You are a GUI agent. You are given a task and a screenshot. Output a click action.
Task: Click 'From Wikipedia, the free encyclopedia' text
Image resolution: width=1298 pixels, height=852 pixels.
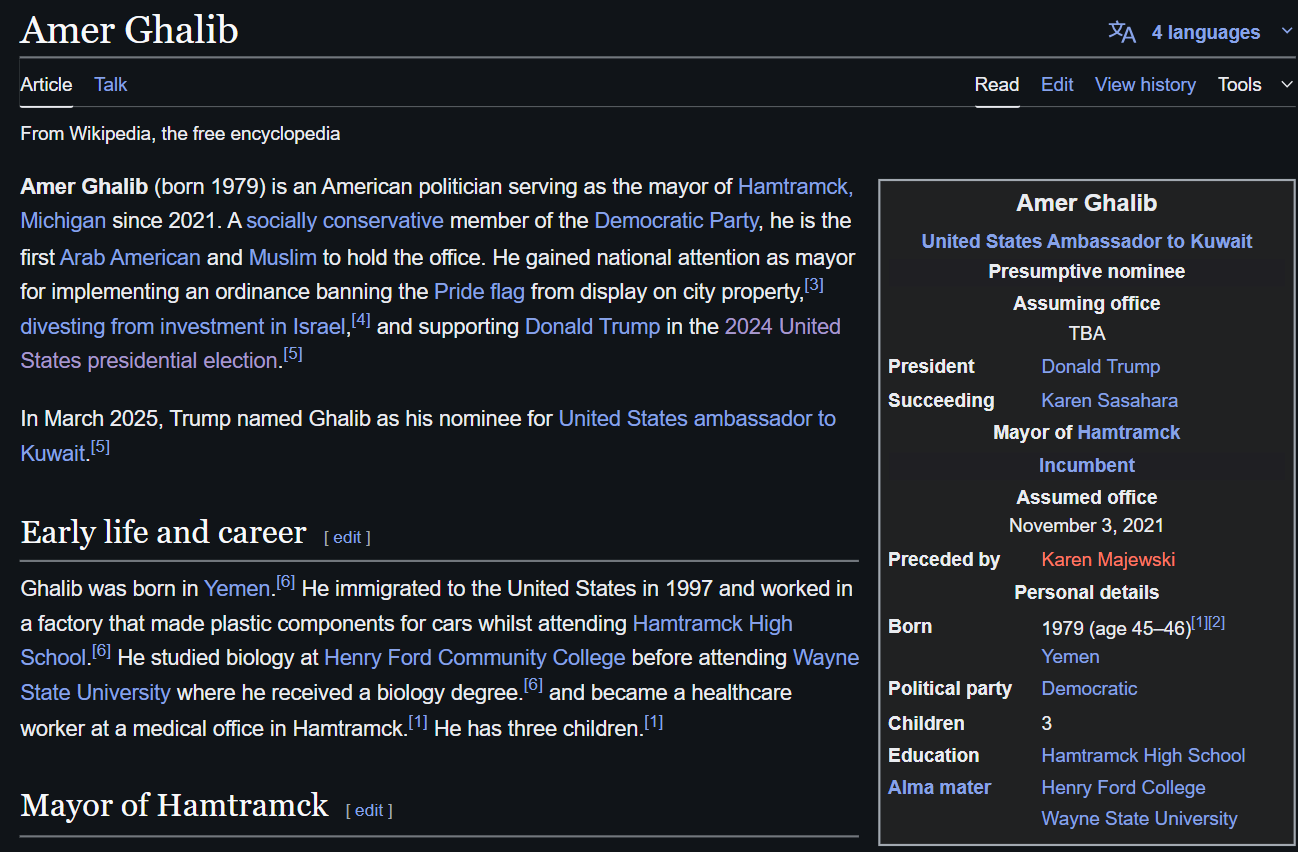click(x=180, y=133)
